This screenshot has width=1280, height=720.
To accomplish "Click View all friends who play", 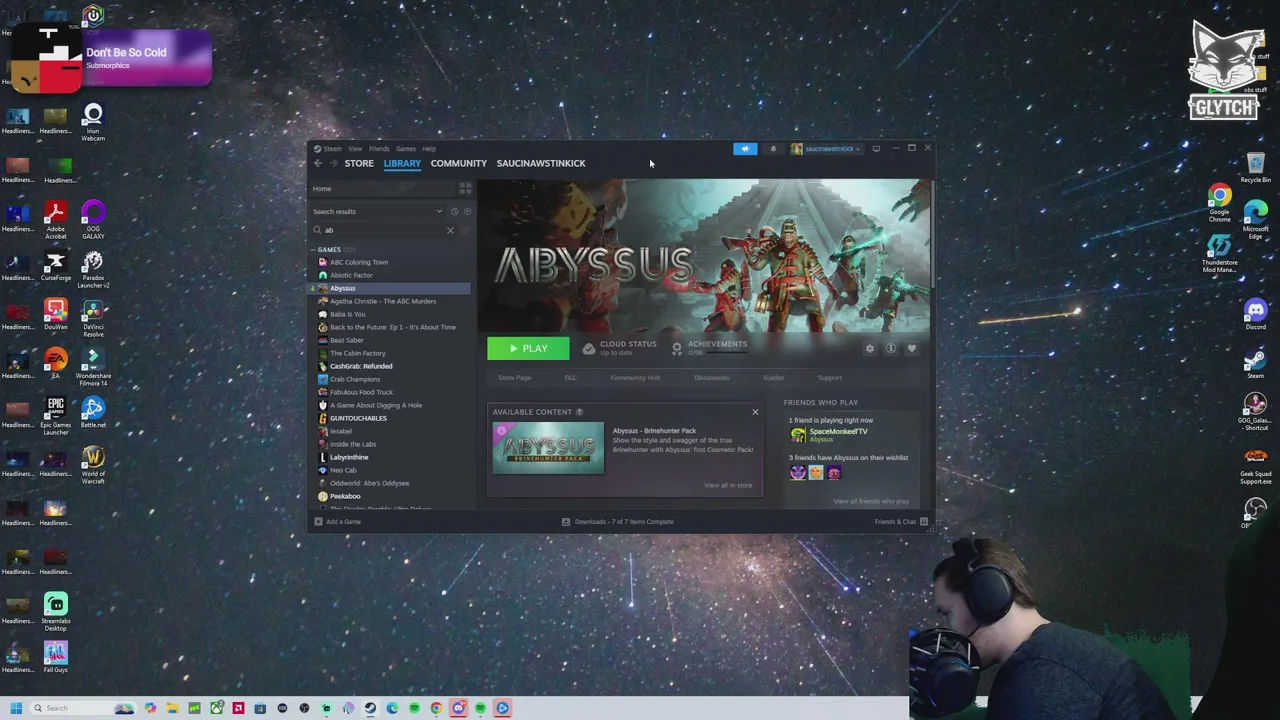I will pyautogui.click(x=871, y=501).
